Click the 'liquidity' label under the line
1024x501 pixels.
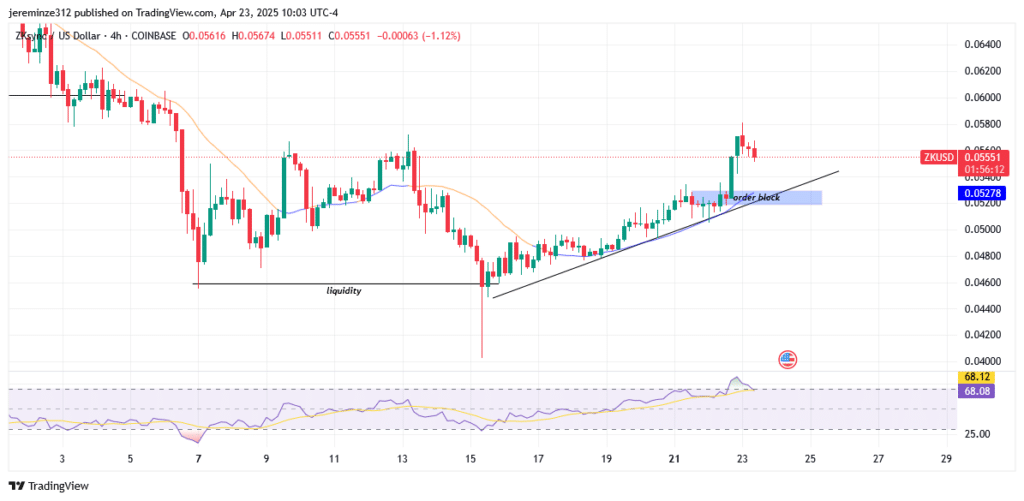(x=344, y=291)
